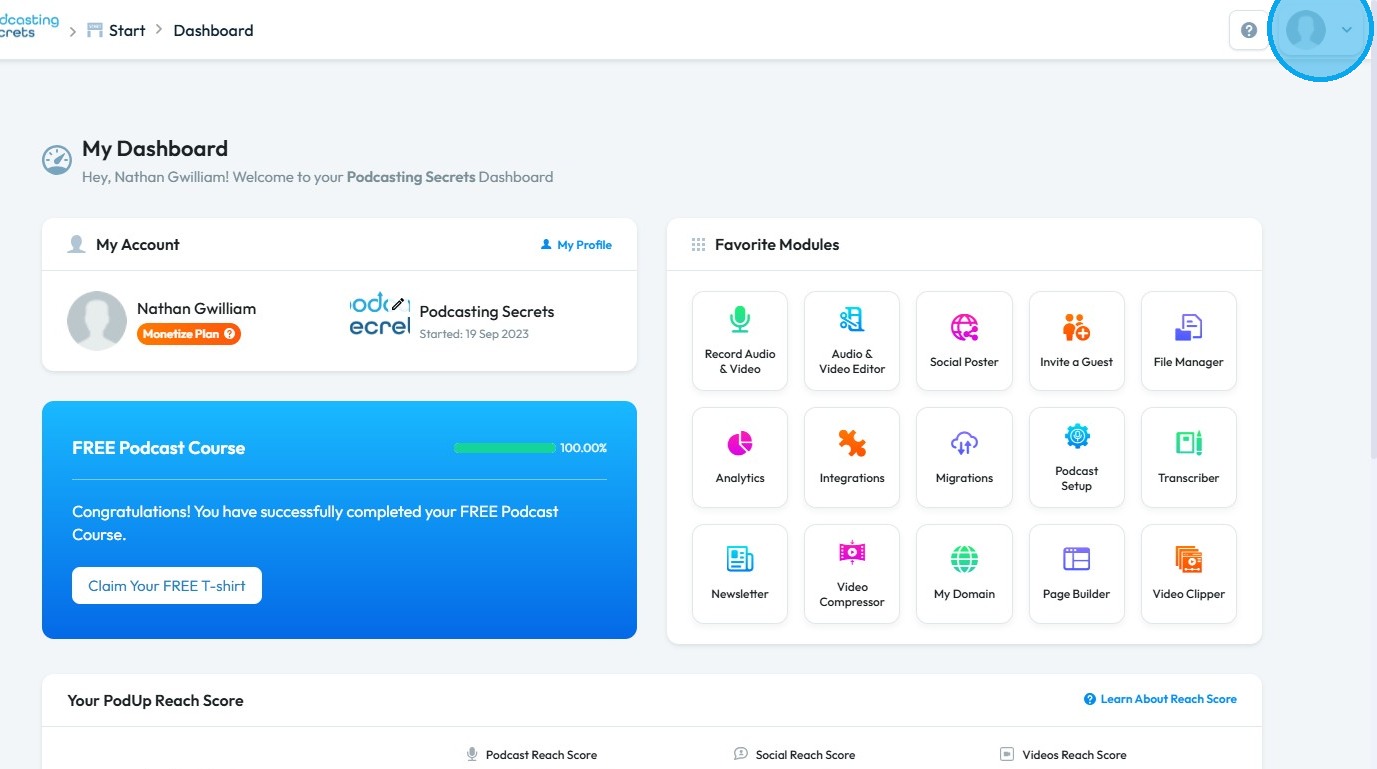Click the Nathan Gwilliam profile avatar thumbnail
The height and width of the screenshot is (769, 1377).
pos(97,321)
